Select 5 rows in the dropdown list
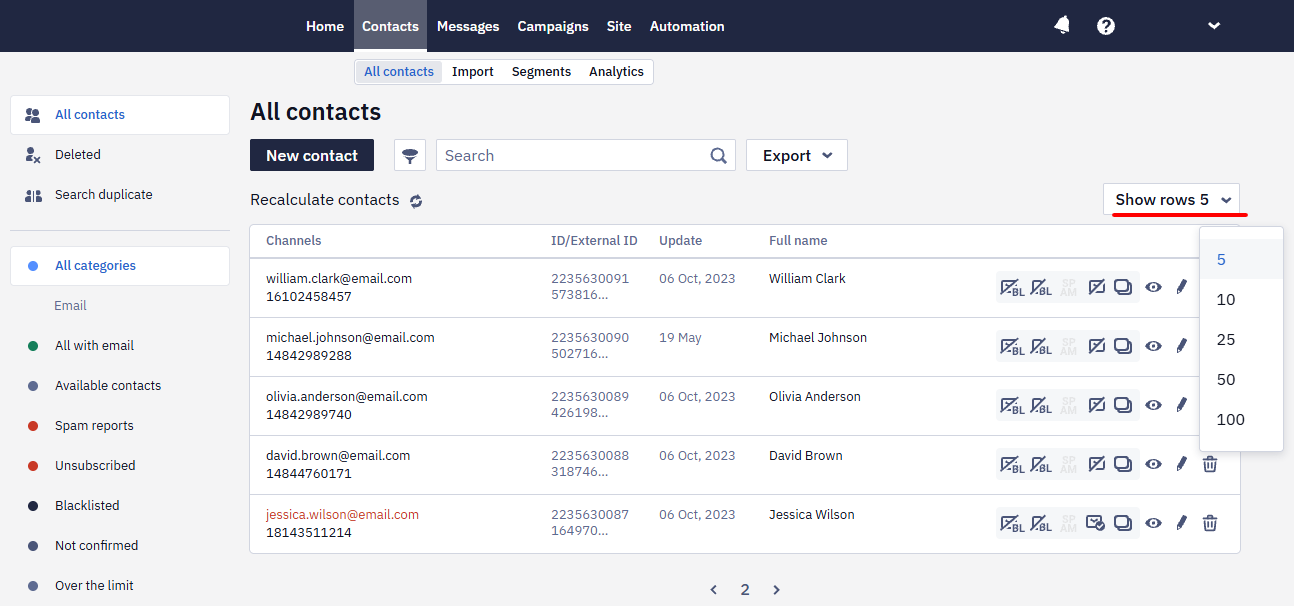The width and height of the screenshot is (1294, 606). (1241, 259)
